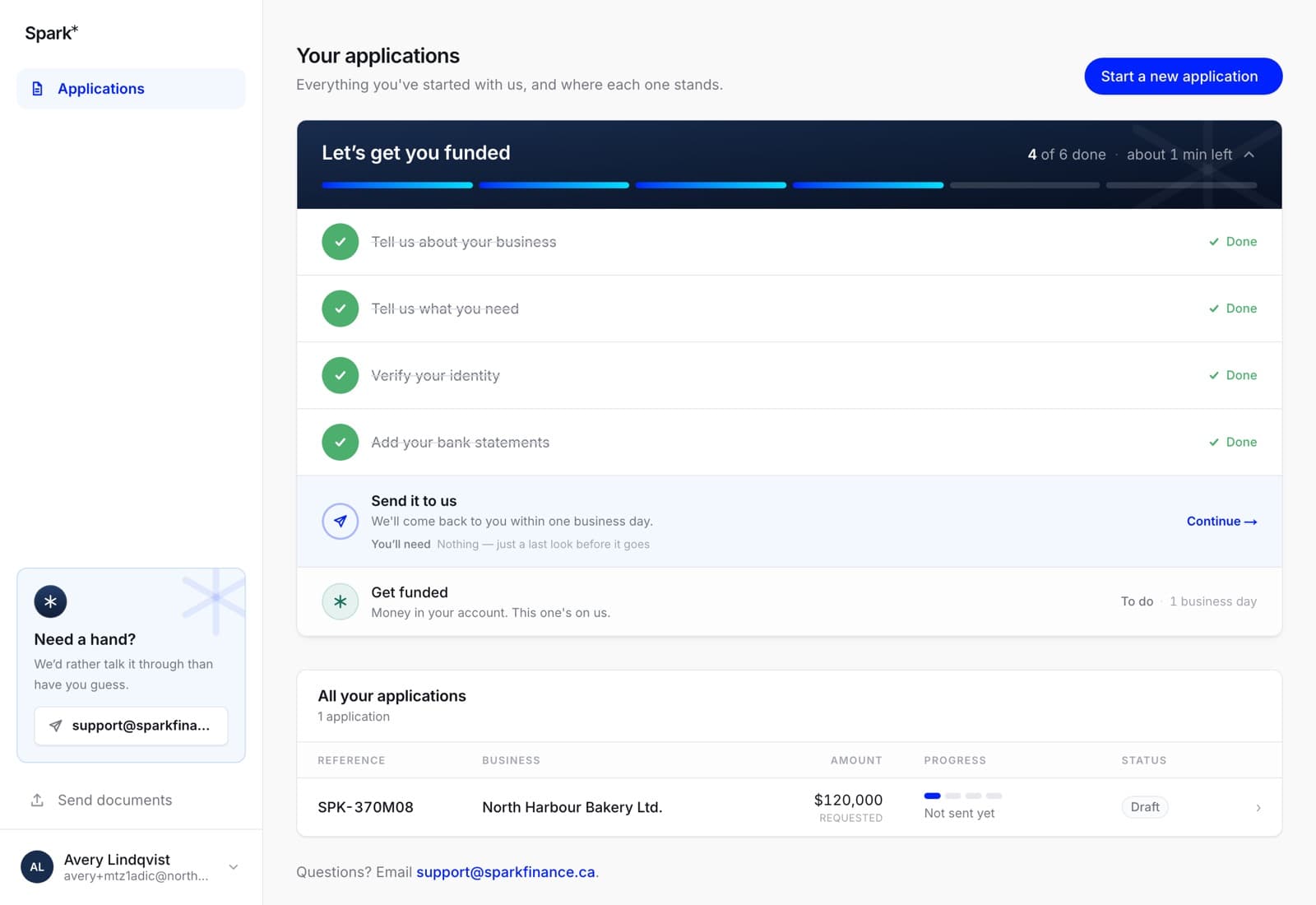Click Done status for Tell us about your business
This screenshot has height=905, width=1316.
(x=1233, y=242)
